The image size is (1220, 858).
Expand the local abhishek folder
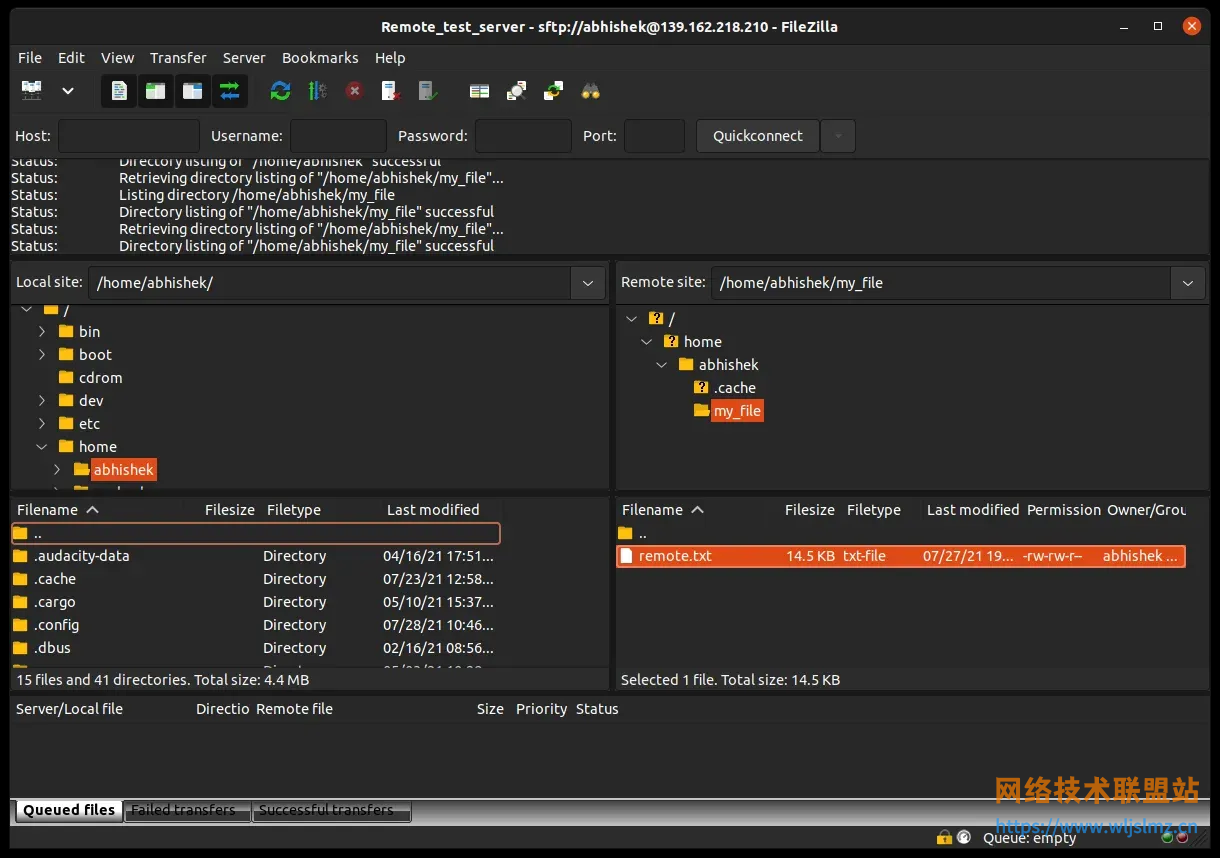tap(57, 469)
